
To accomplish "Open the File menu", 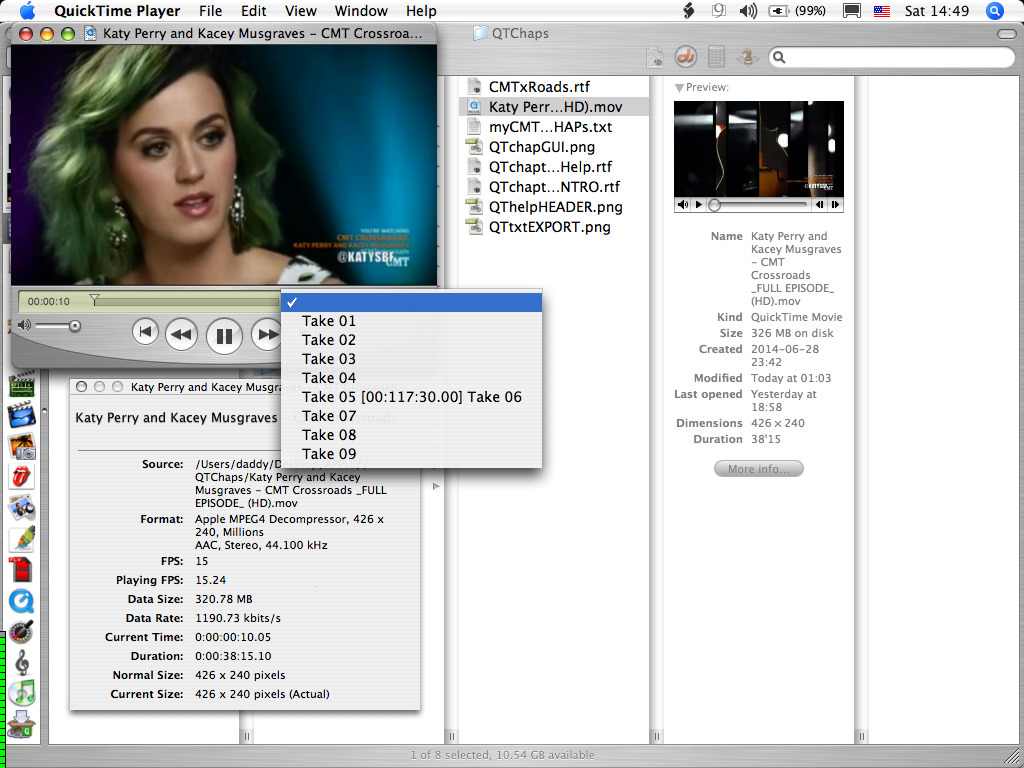I will 210,11.
